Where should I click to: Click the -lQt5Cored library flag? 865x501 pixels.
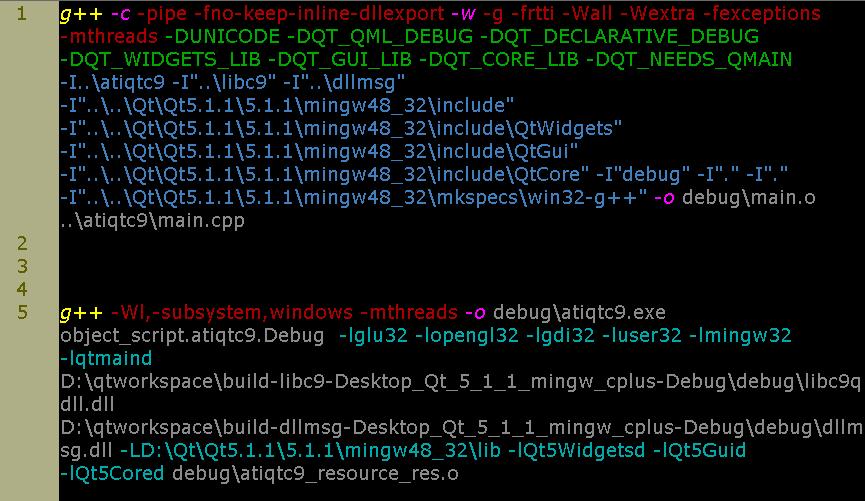click(112, 473)
